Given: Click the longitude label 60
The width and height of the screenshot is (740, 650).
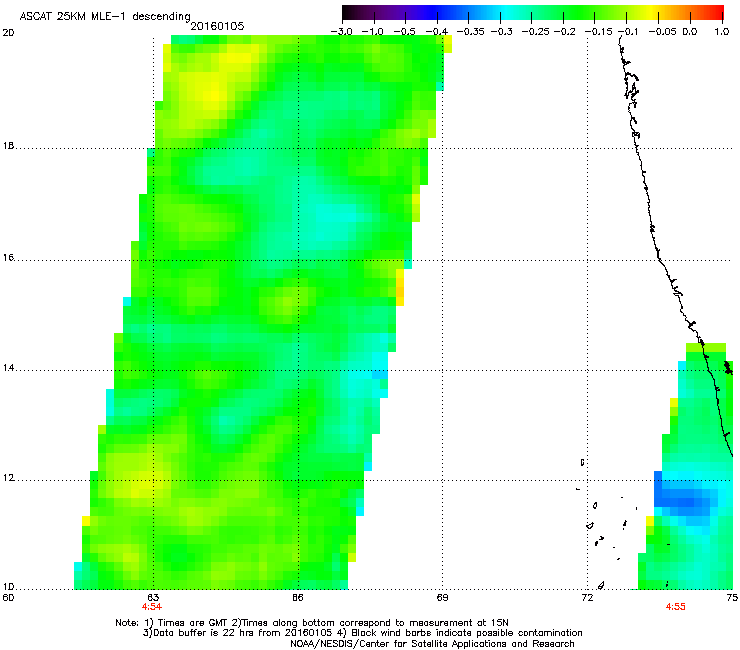Looking at the screenshot, I should tap(8, 598).
